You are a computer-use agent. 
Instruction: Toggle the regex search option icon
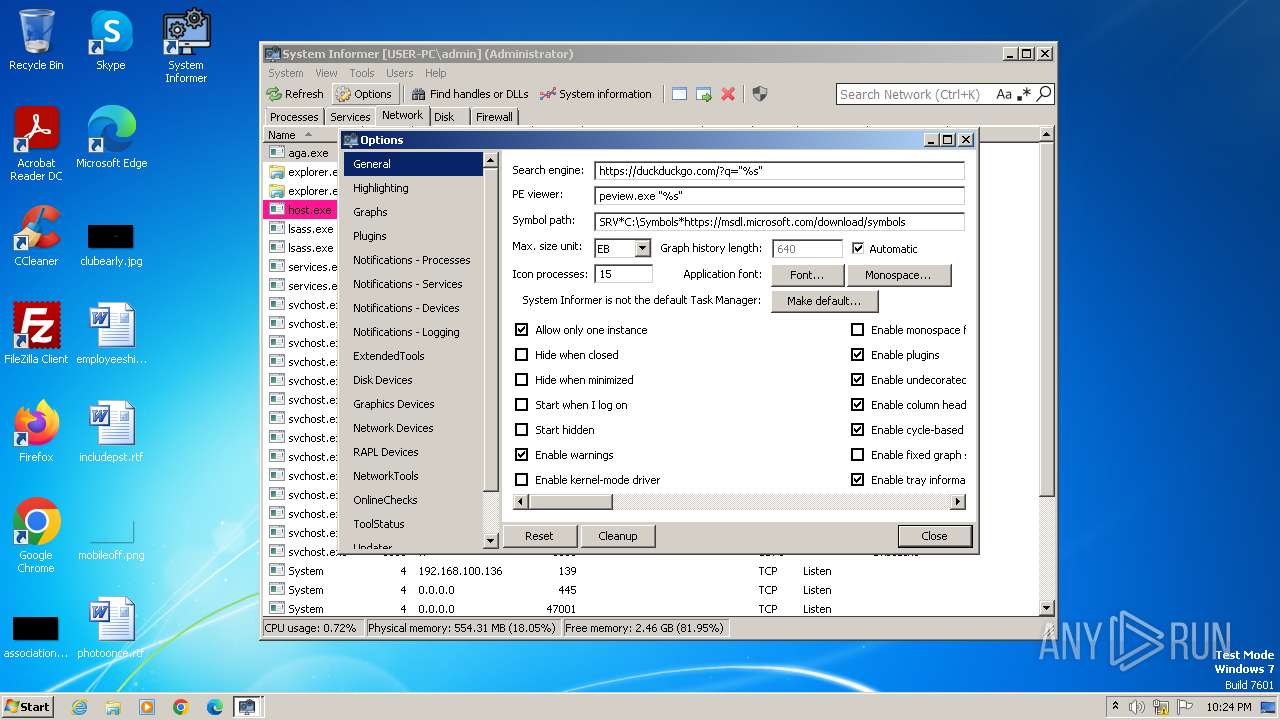pos(1024,94)
